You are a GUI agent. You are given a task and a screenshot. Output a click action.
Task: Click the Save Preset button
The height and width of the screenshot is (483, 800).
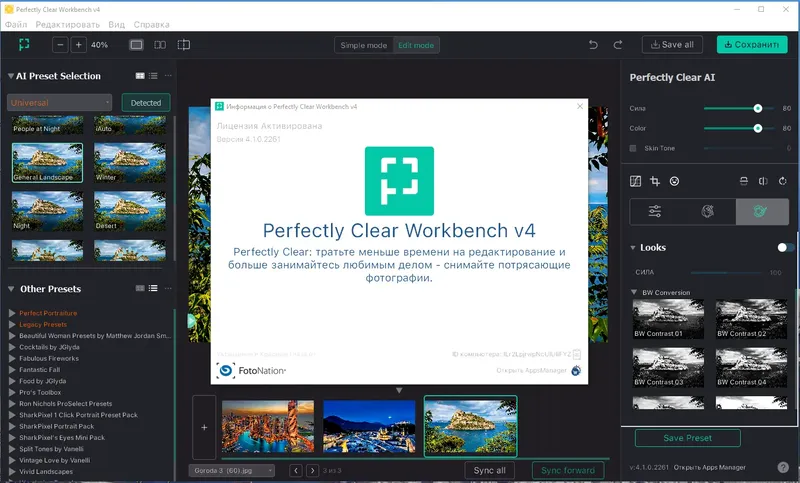(x=687, y=438)
